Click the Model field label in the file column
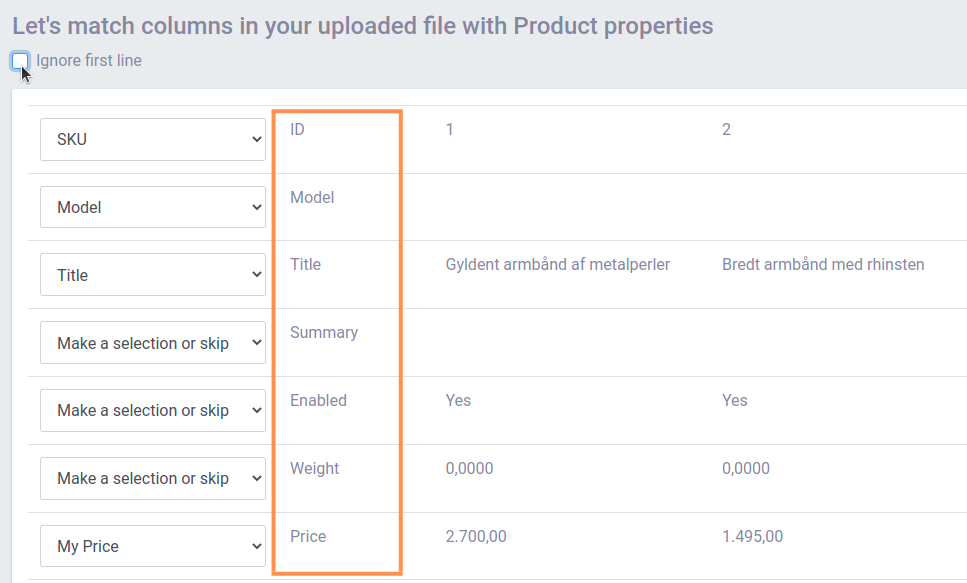This screenshot has height=583, width=967. 312,197
